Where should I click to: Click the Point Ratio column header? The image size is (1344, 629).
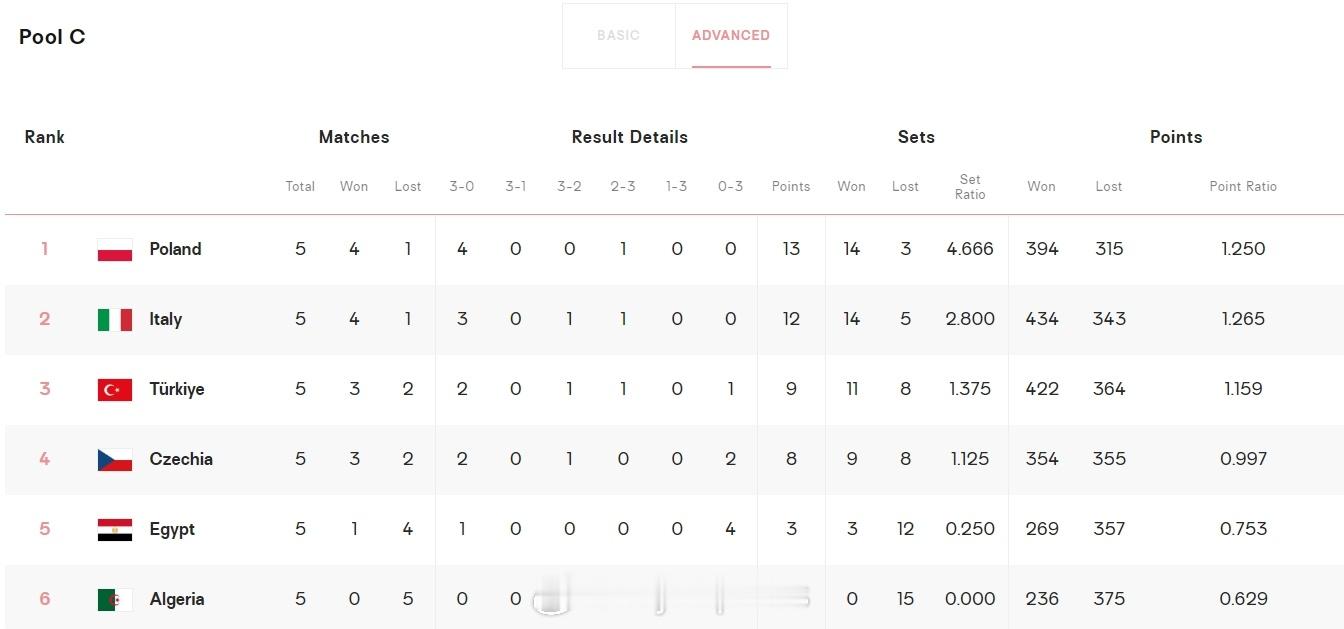1243,186
